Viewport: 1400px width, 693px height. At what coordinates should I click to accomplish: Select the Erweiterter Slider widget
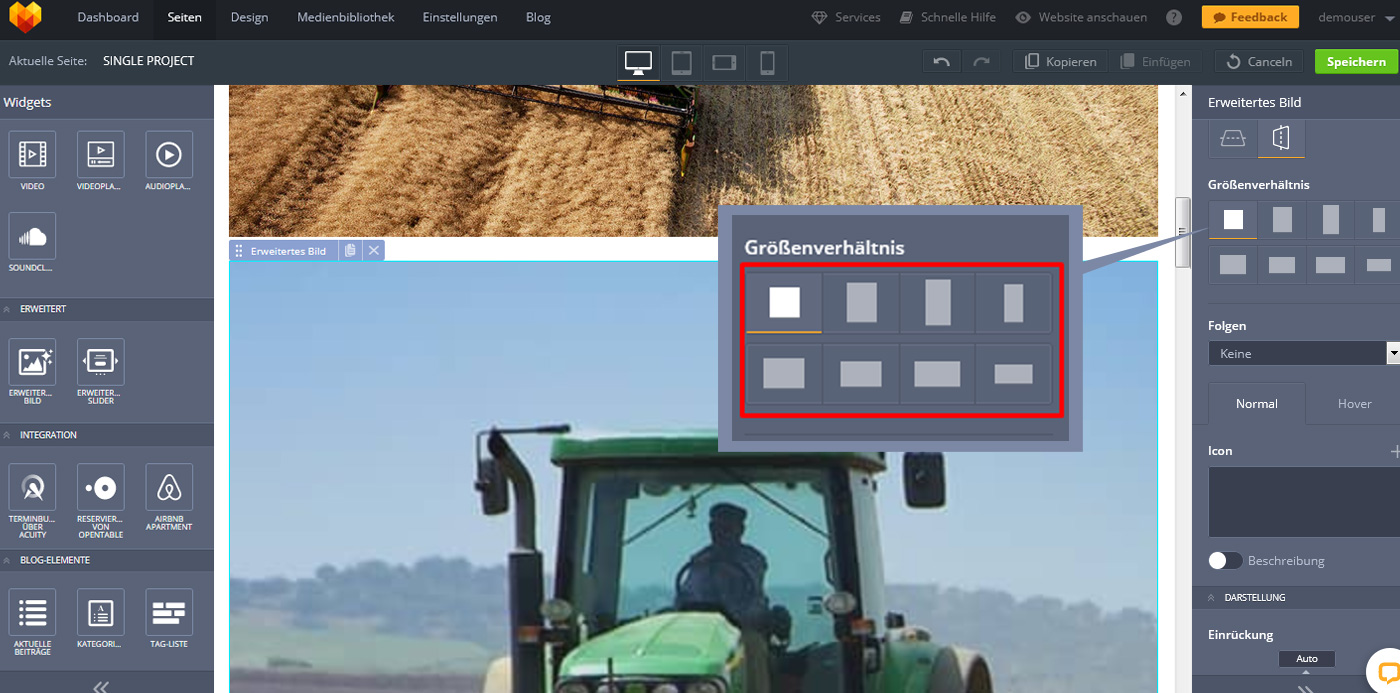[x=100, y=362]
